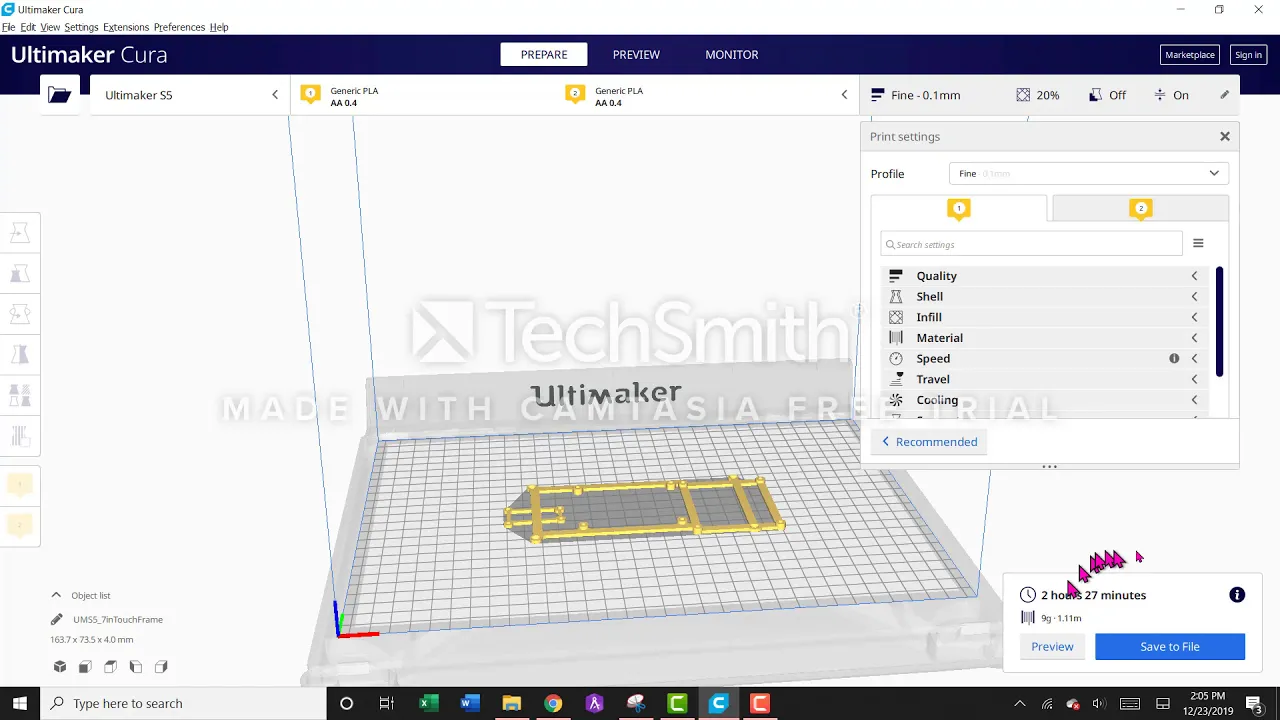Click pencil icon in print settings summary bar
The width and height of the screenshot is (1280, 720).
point(1224,95)
